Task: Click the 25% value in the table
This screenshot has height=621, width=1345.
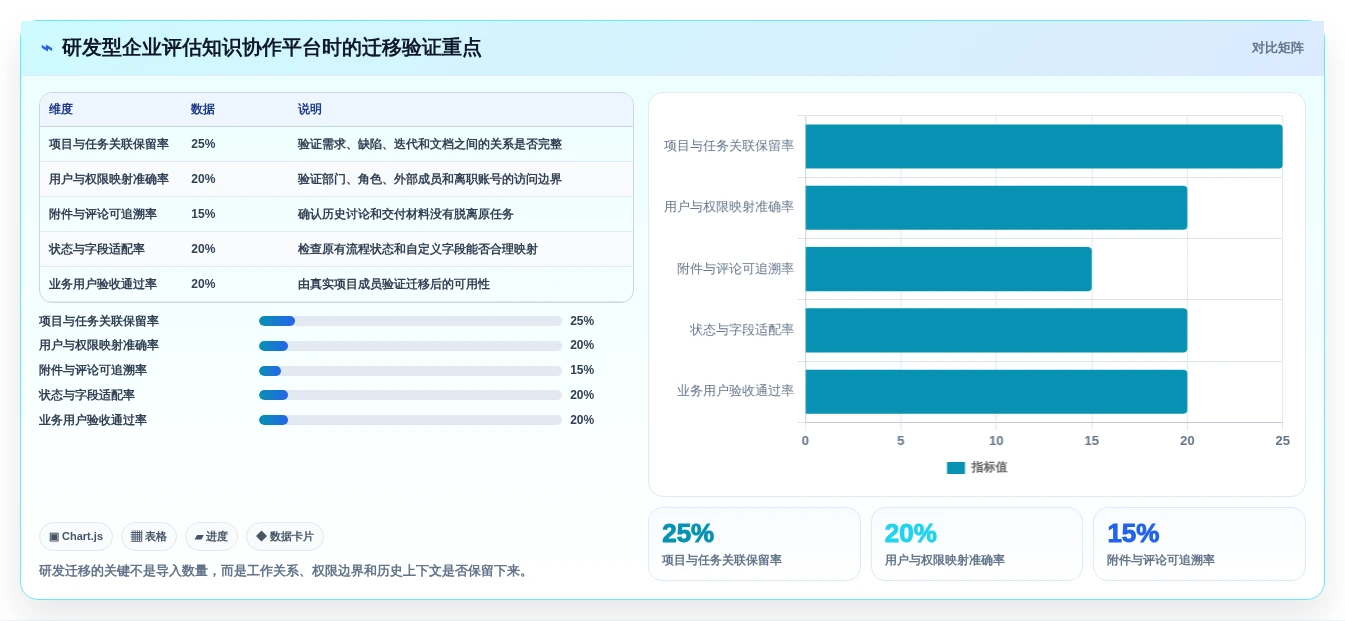Action: [203, 144]
